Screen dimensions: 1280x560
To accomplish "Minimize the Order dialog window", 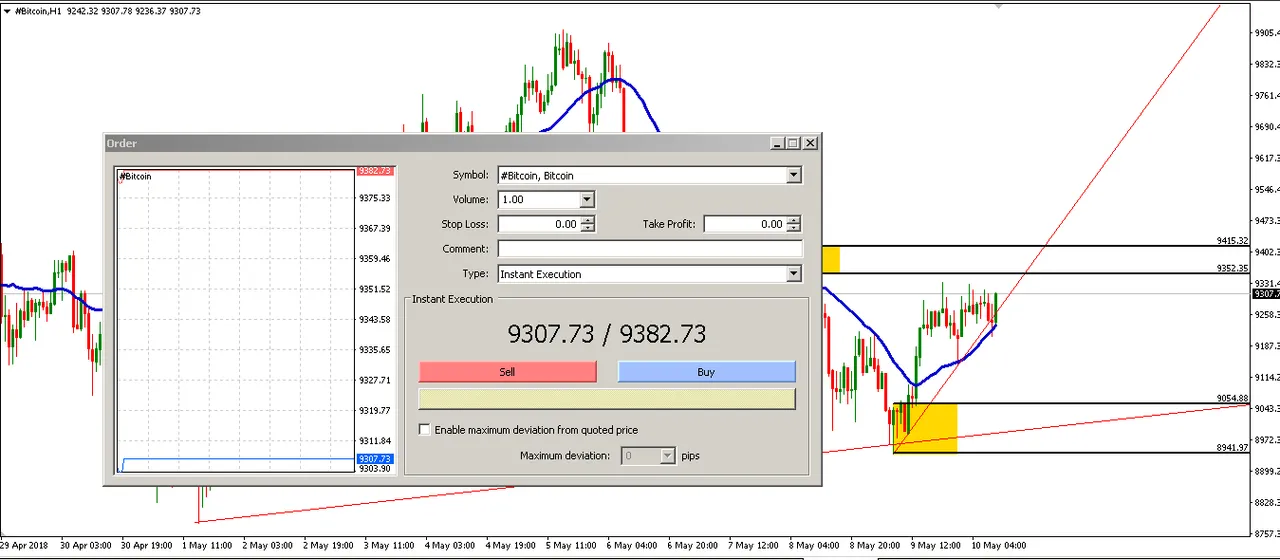I will (x=777, y=143).
